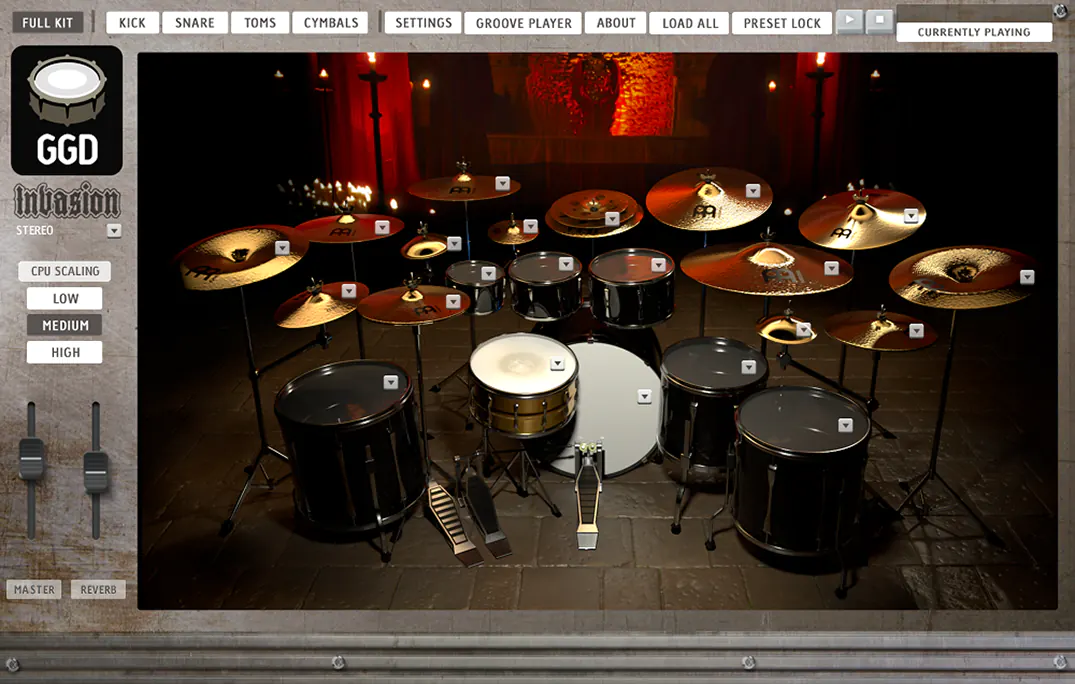Open the GROOVE PLAYER tab
The width and height of the screenshot is (1075, 684).
pos(523,22)
